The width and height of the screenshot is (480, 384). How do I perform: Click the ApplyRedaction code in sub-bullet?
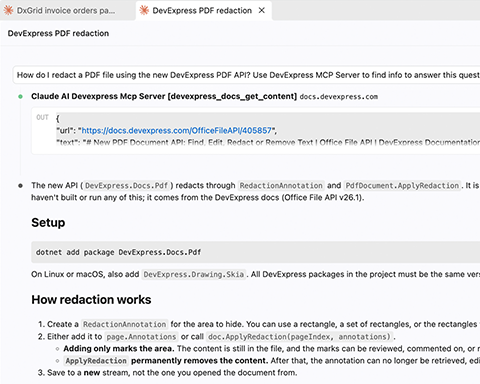click(96, 361)
